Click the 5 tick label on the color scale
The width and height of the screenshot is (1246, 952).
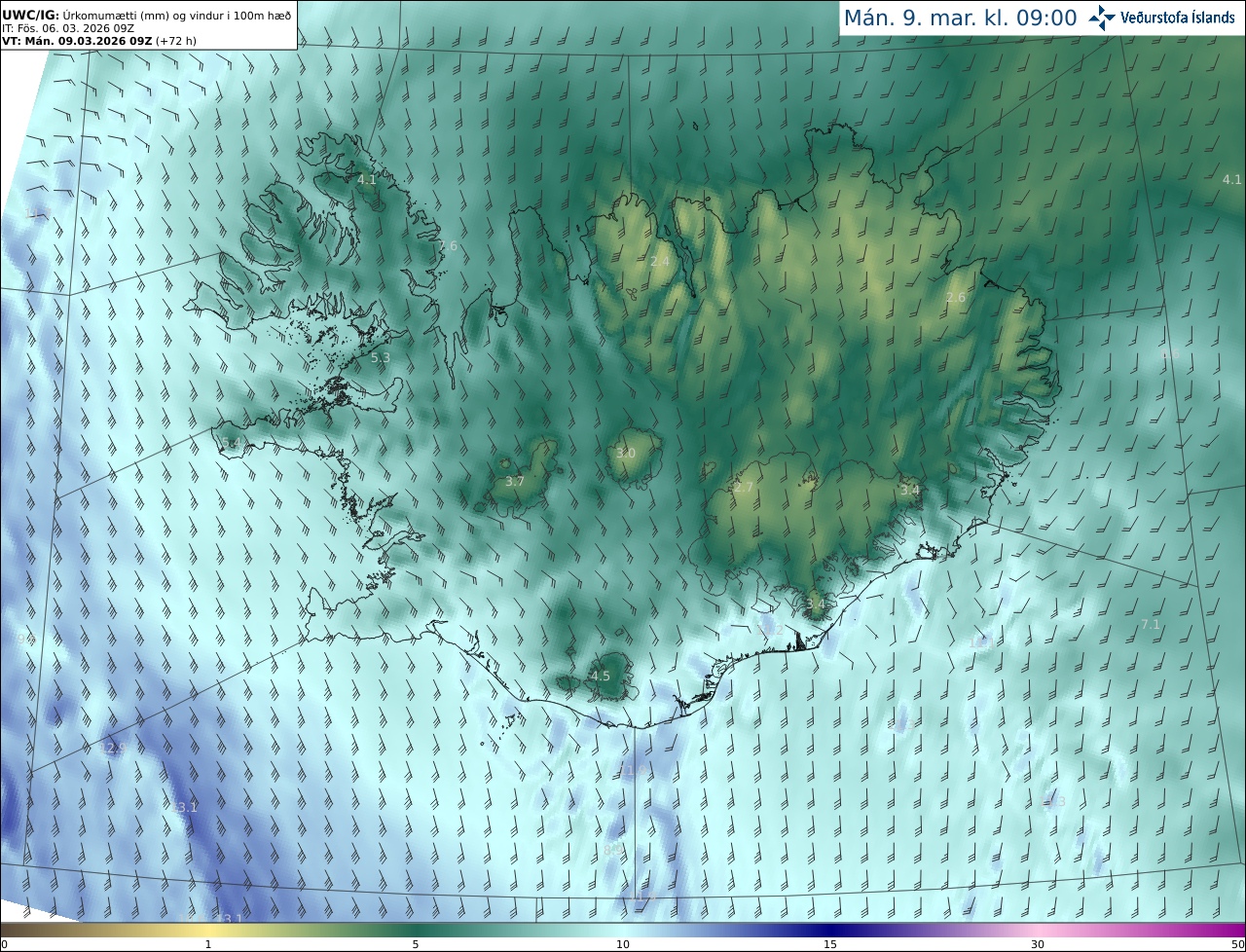tap(416, 944)
